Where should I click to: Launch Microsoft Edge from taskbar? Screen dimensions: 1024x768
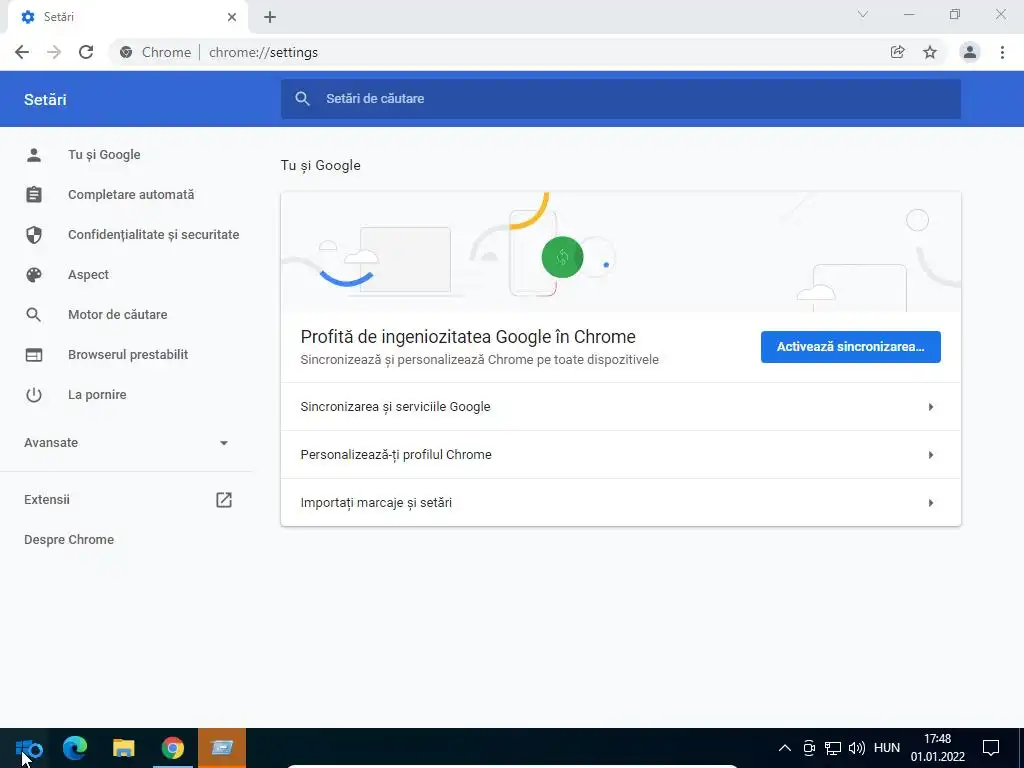[75, 748]
